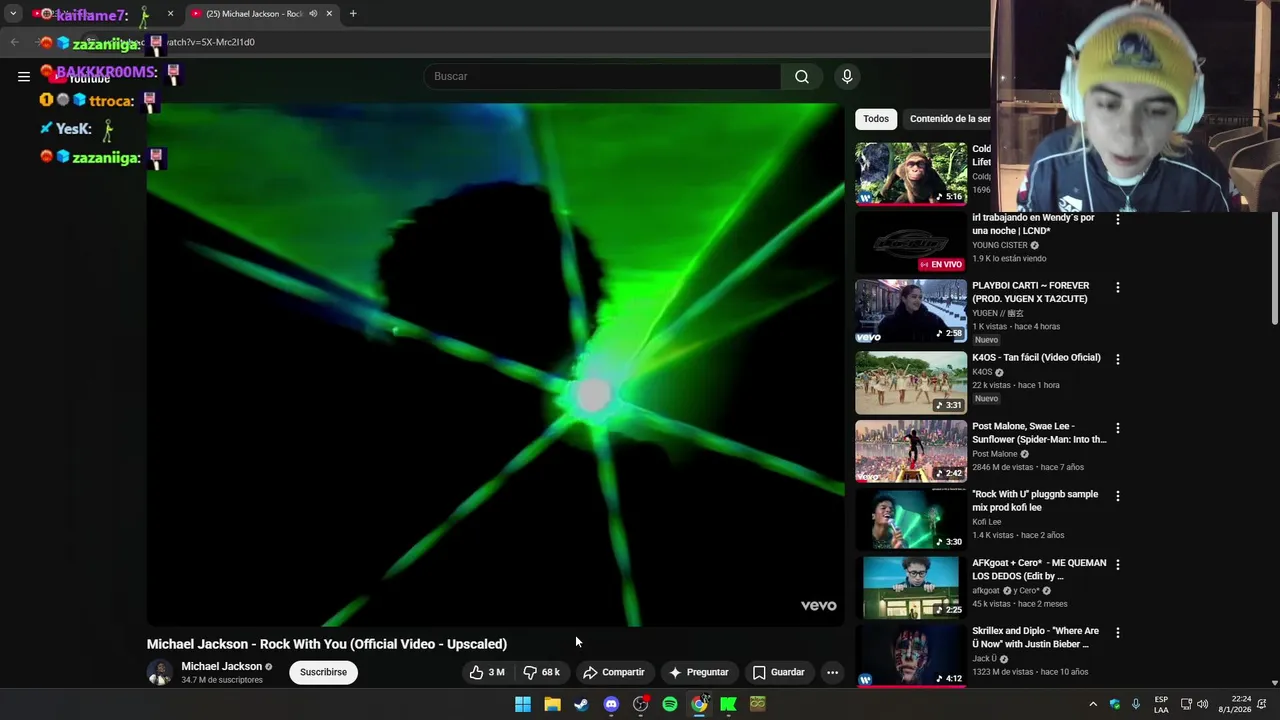
Task: Open options menu for K4OS Tan fácil video
Action: coord(1118,359)
